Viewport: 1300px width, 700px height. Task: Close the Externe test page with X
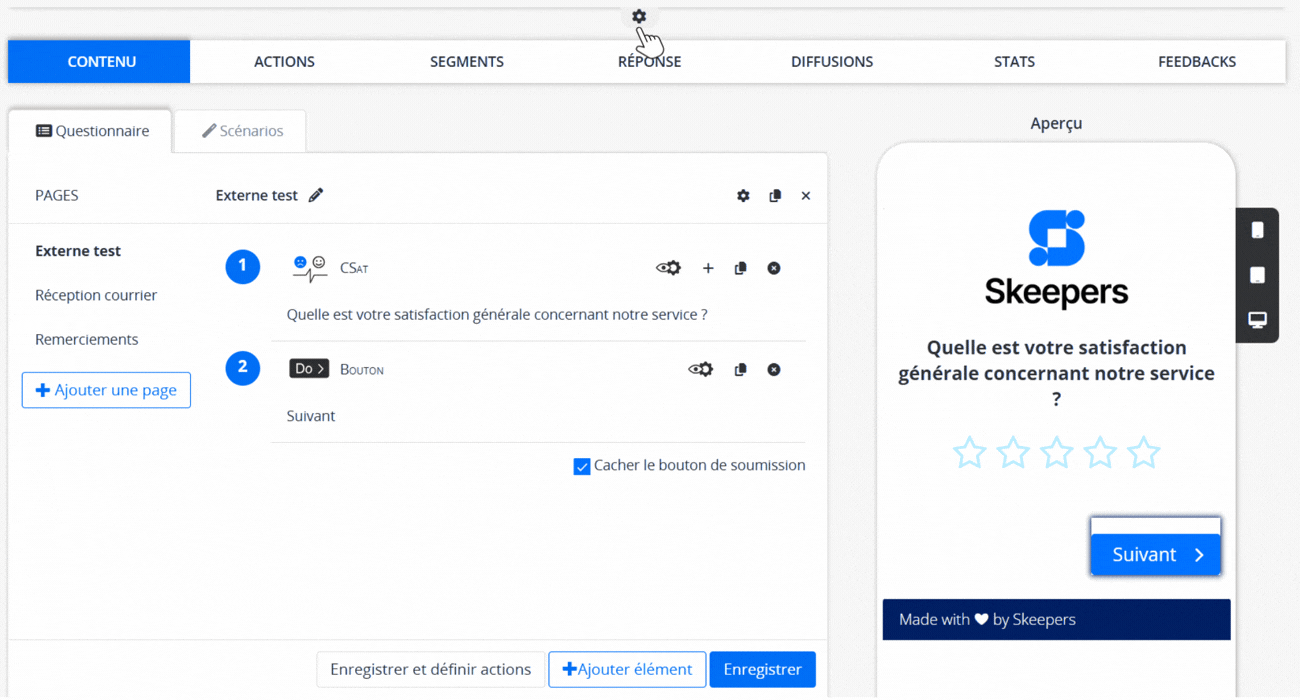pos(806,196)
